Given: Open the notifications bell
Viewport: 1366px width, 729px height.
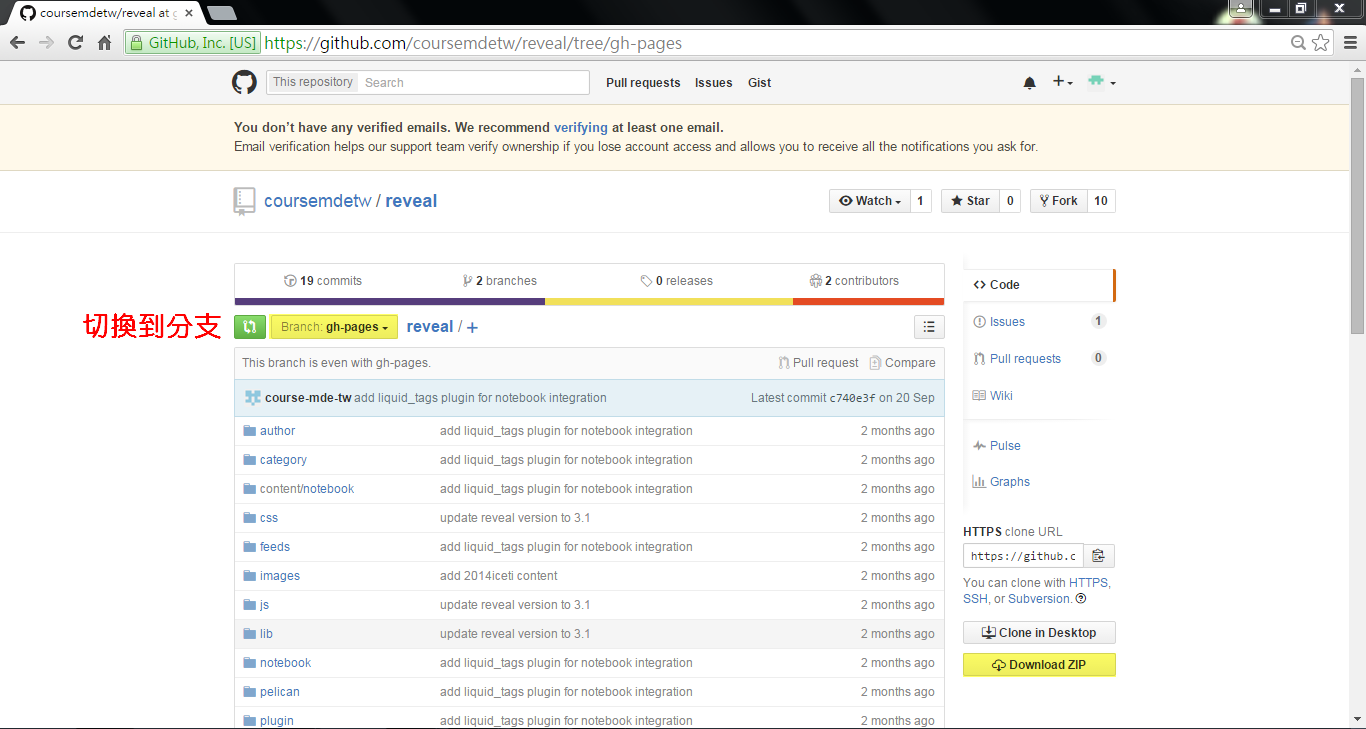Looking at the screenshot, I should click(1030, 83).
